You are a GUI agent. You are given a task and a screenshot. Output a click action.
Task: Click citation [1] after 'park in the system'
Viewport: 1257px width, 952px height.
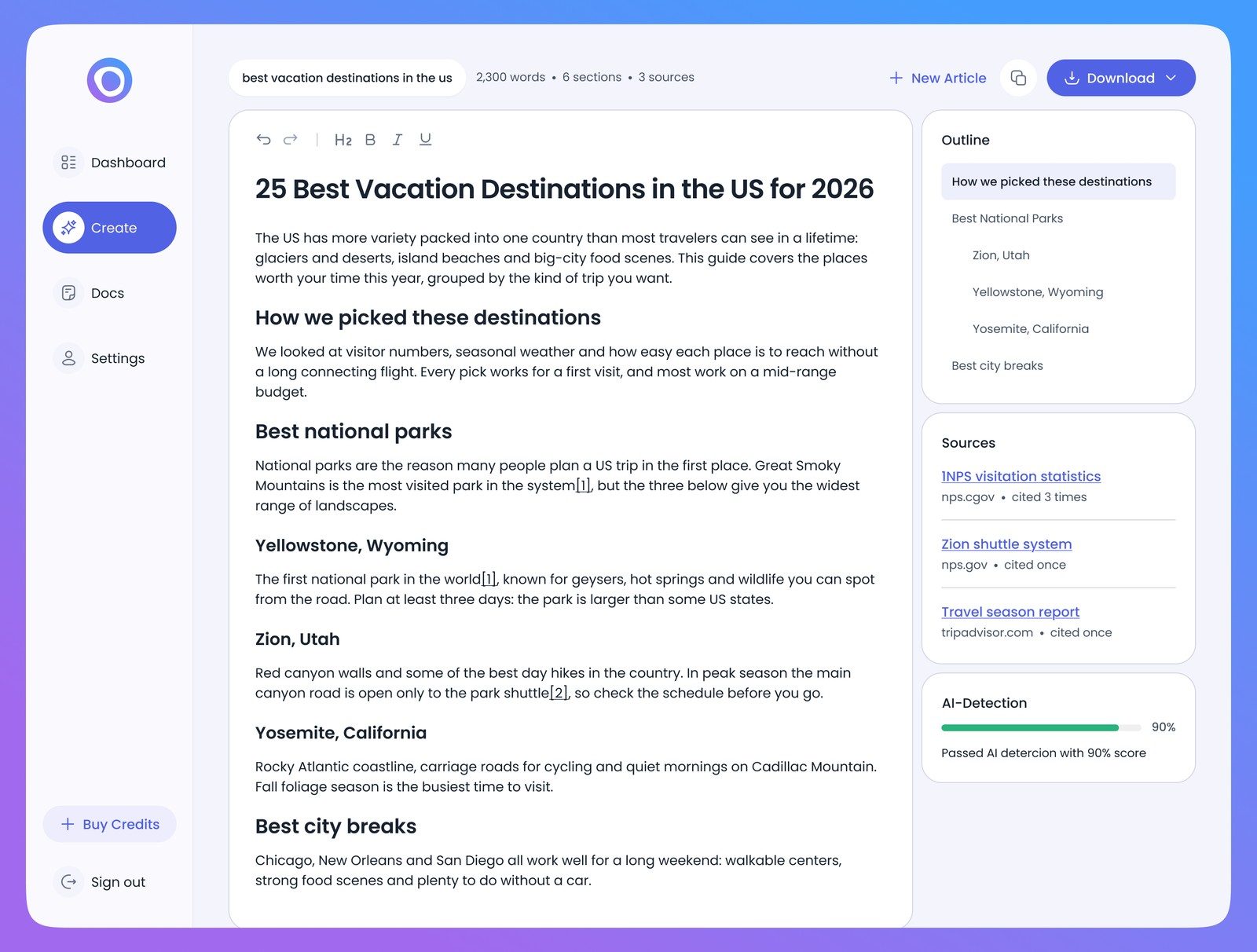583,485
